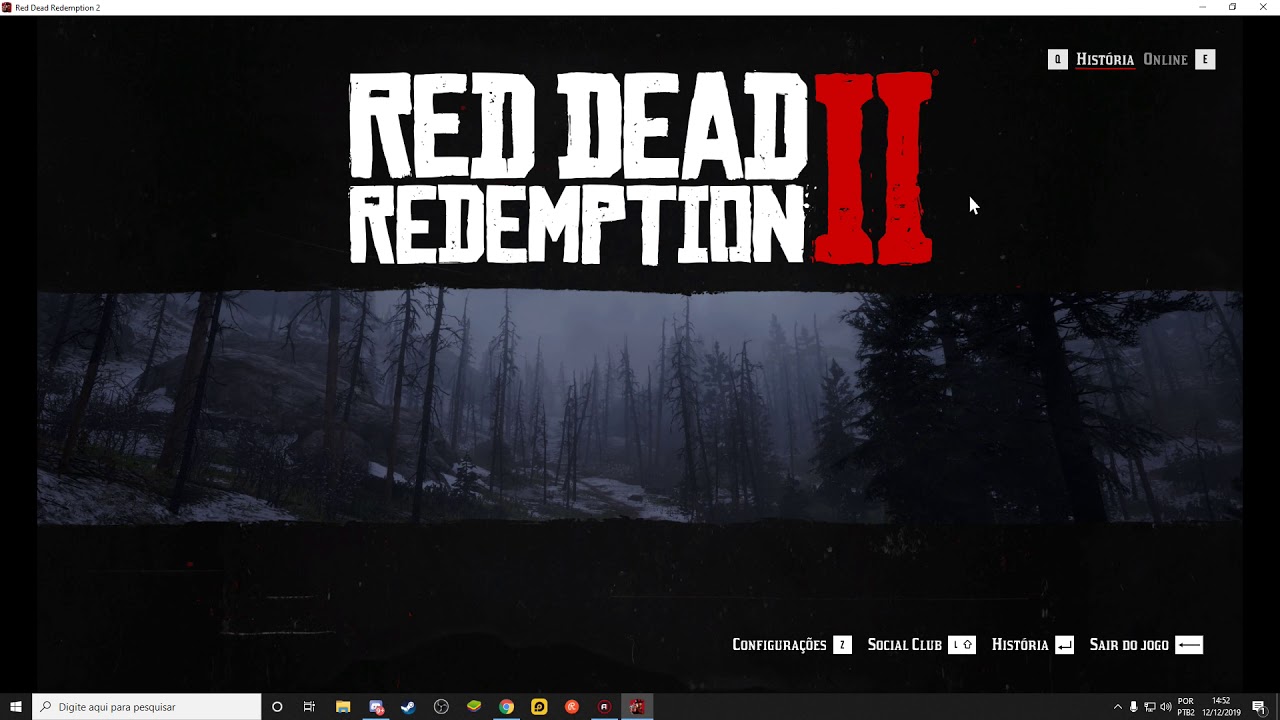Image resolution: width=1280 pixels, height=720 pixels.
Task: Minimize the Red Dead Redemption 2 window
Action: click(x=1203, y=7)
